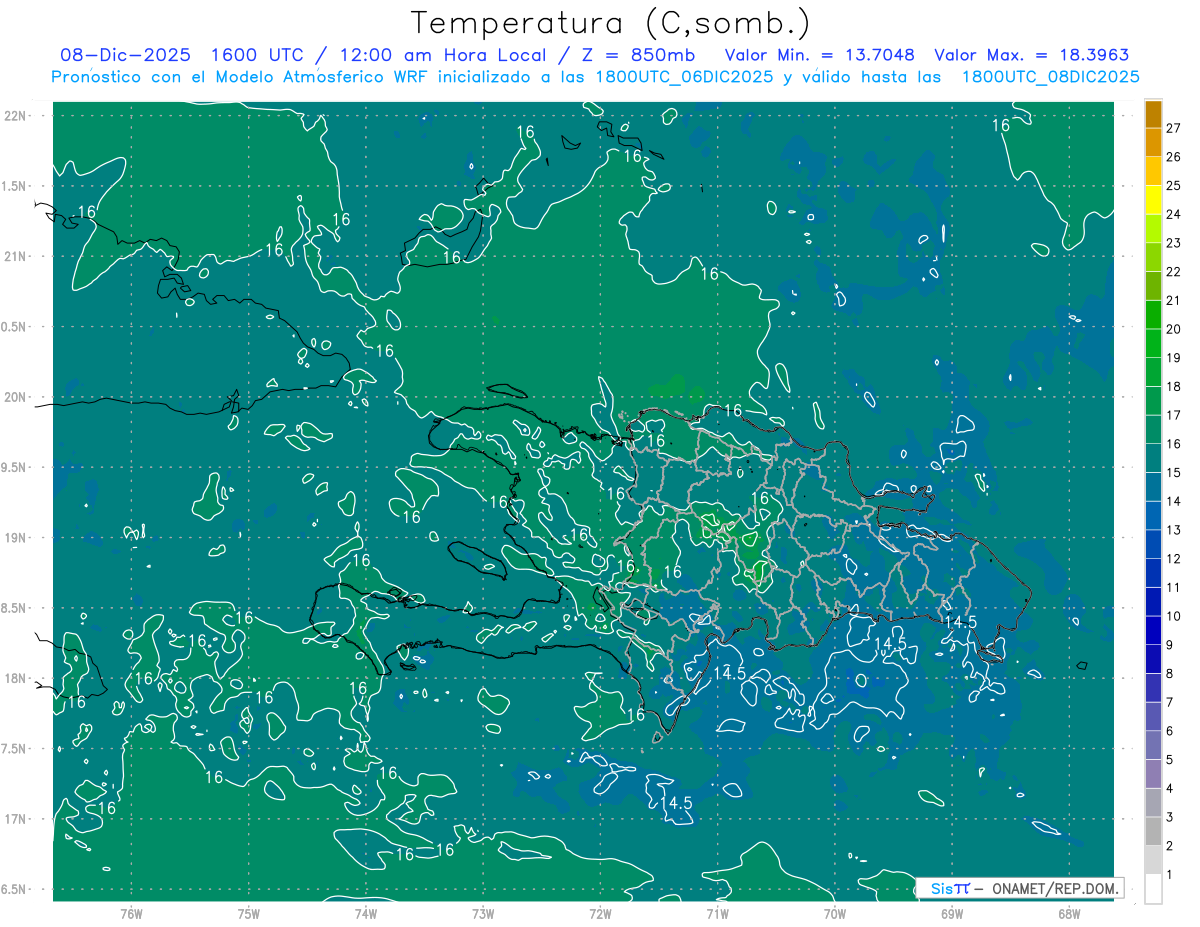Click the "13" color scale label
Screen dimensions: 1200x927
(1173, 530)
